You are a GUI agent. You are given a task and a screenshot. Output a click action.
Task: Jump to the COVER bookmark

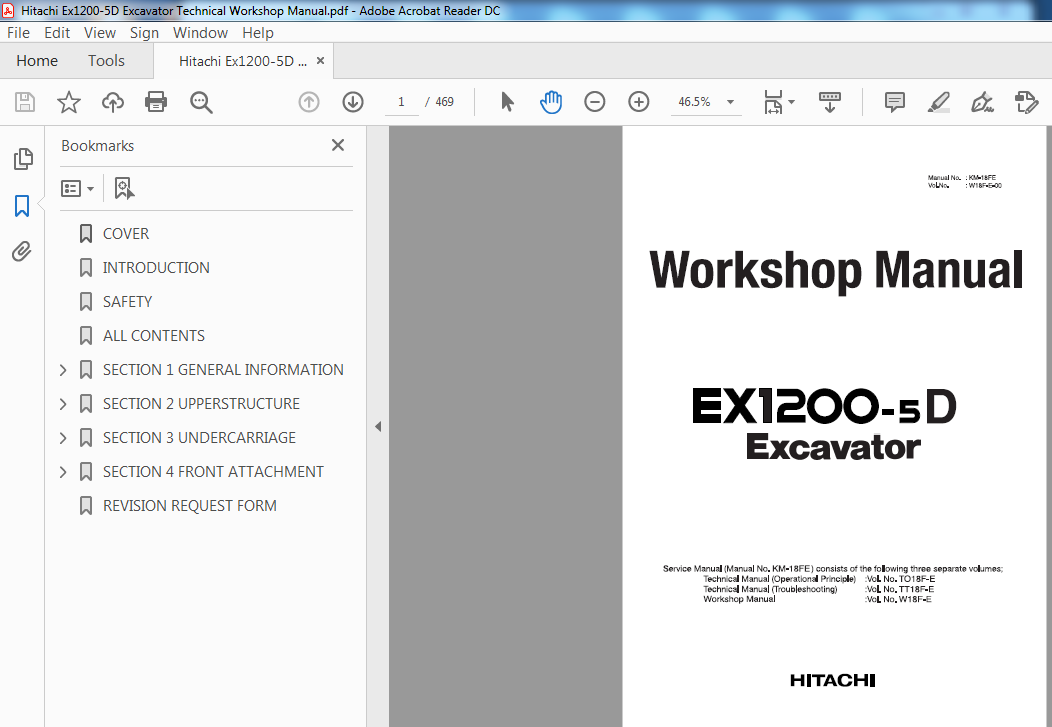coord(125,233)
